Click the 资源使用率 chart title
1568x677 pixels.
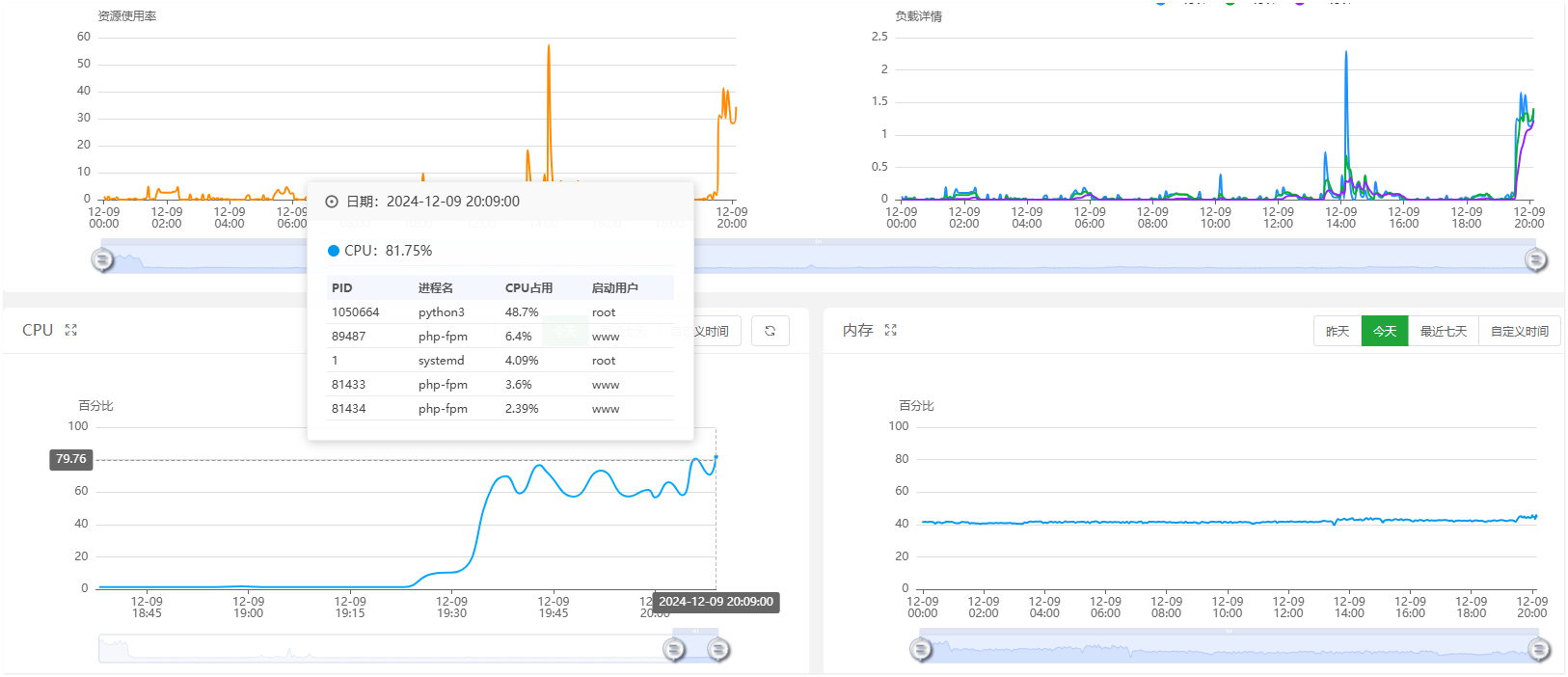tap(127, 16)
